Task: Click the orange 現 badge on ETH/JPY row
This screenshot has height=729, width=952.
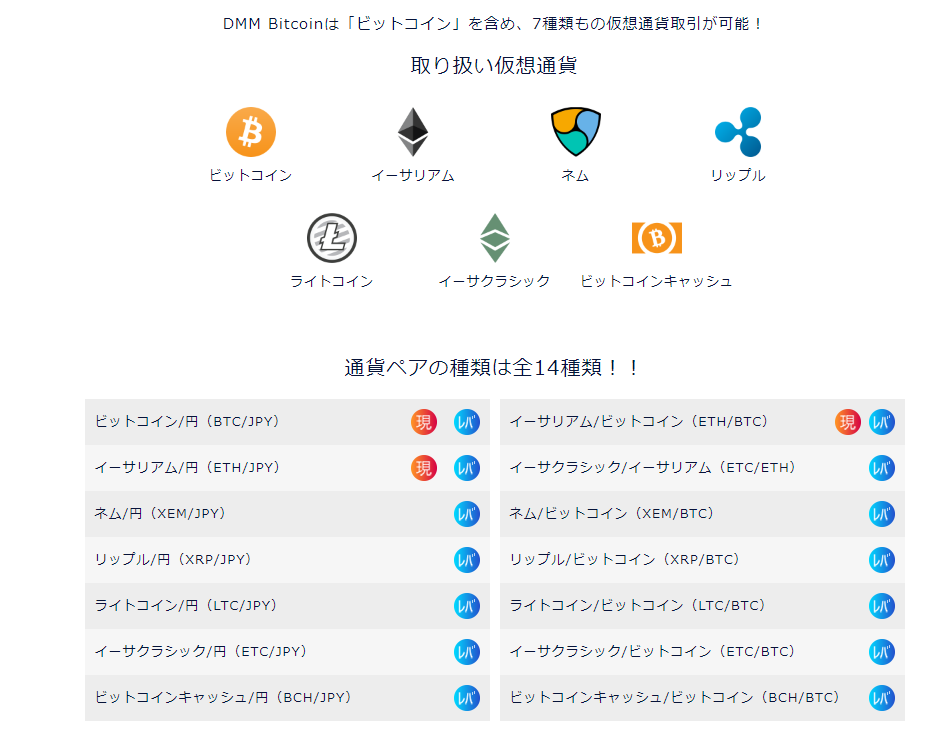Action: click(424, 468)
